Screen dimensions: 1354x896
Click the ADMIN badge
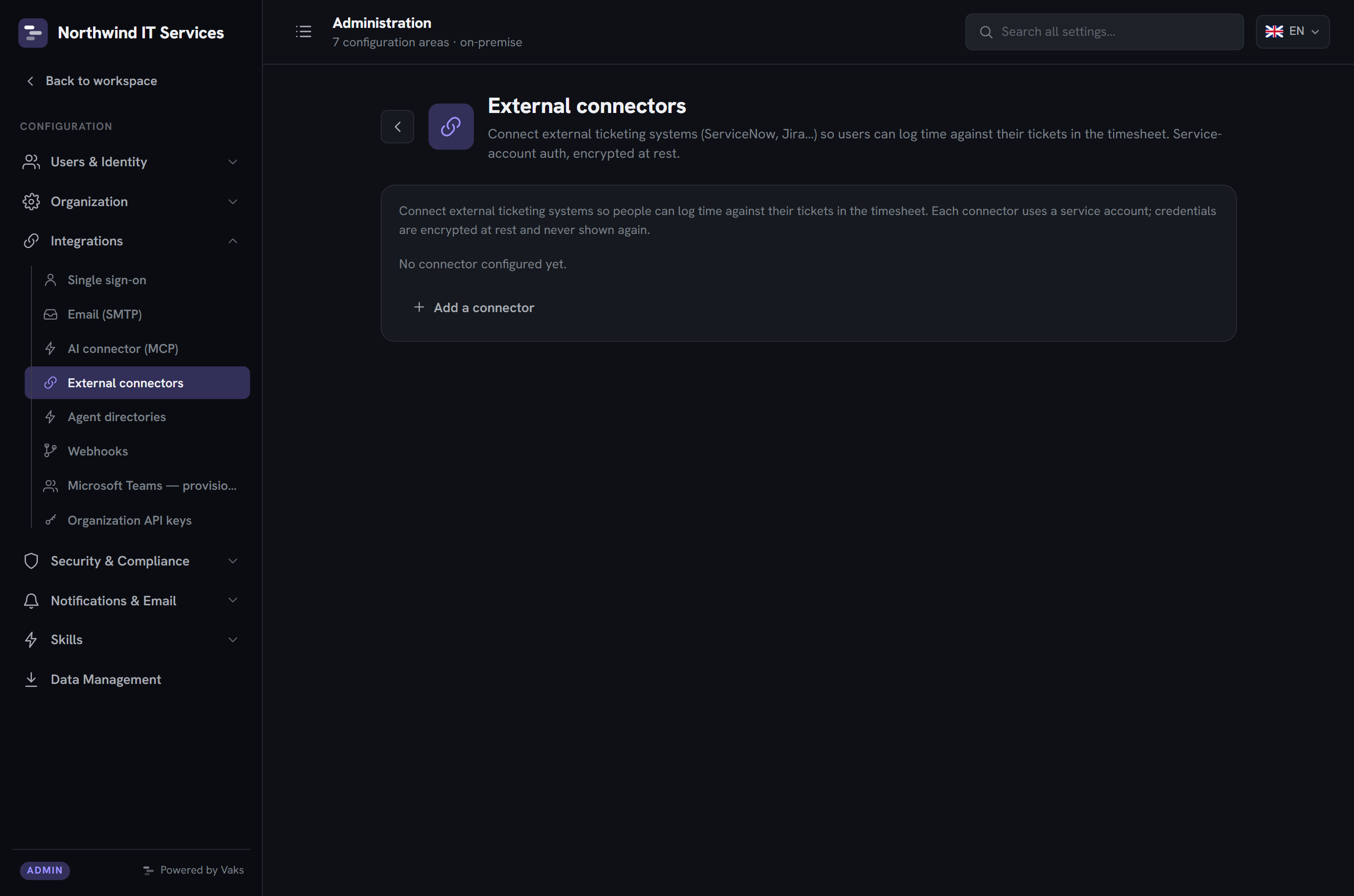[x=45, y=870]
